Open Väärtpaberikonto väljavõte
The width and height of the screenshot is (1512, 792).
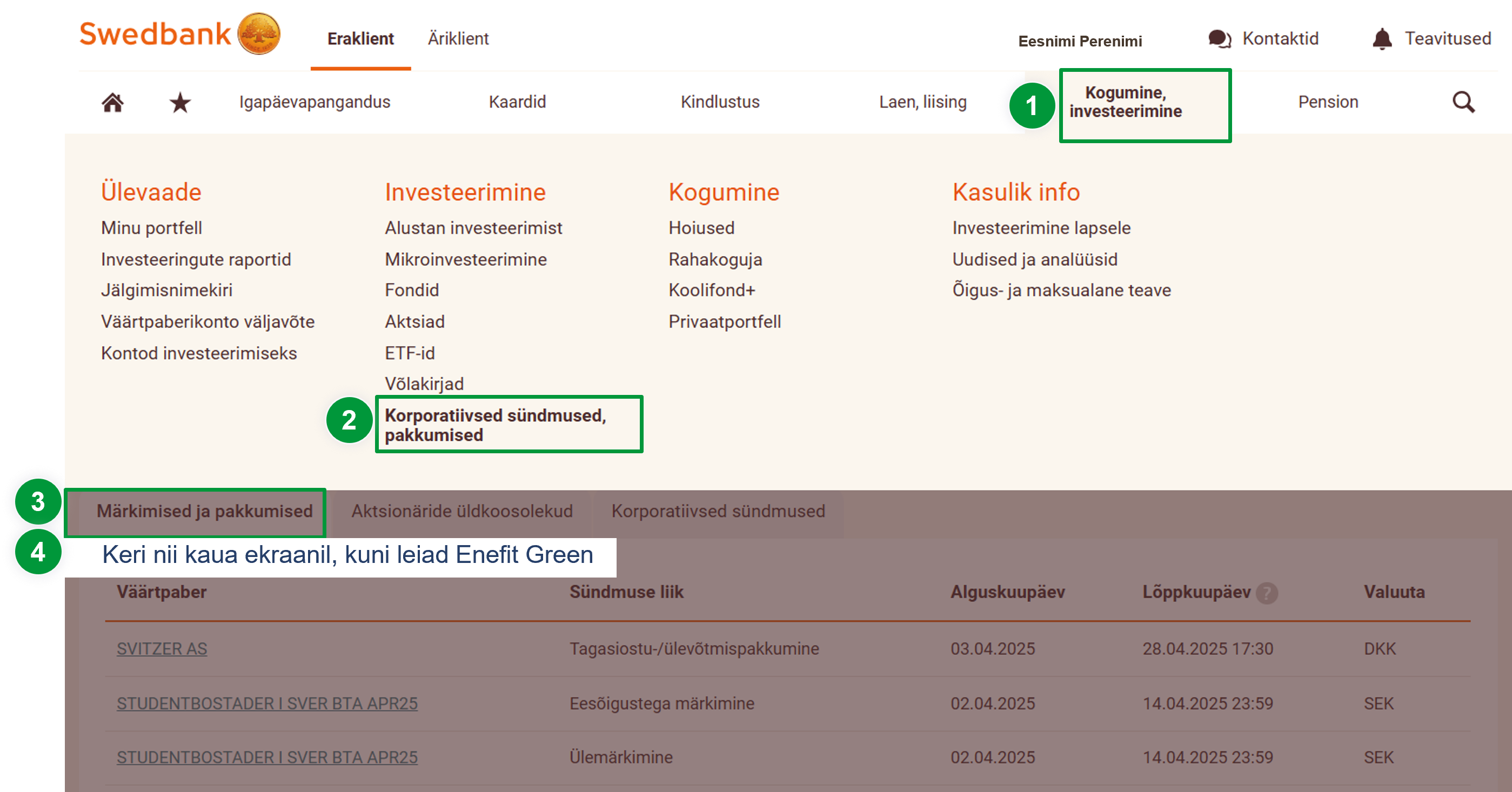pos(208,321)
